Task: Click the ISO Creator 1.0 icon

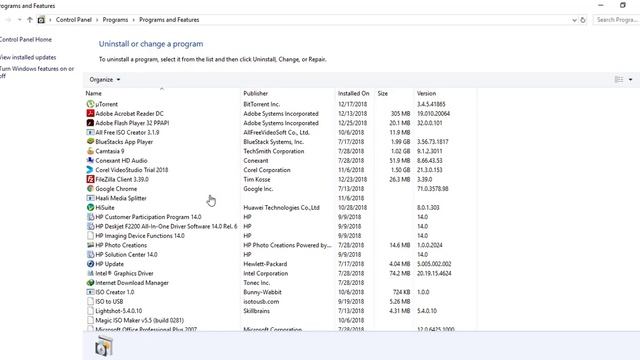Action: click(x=90, y=292)
